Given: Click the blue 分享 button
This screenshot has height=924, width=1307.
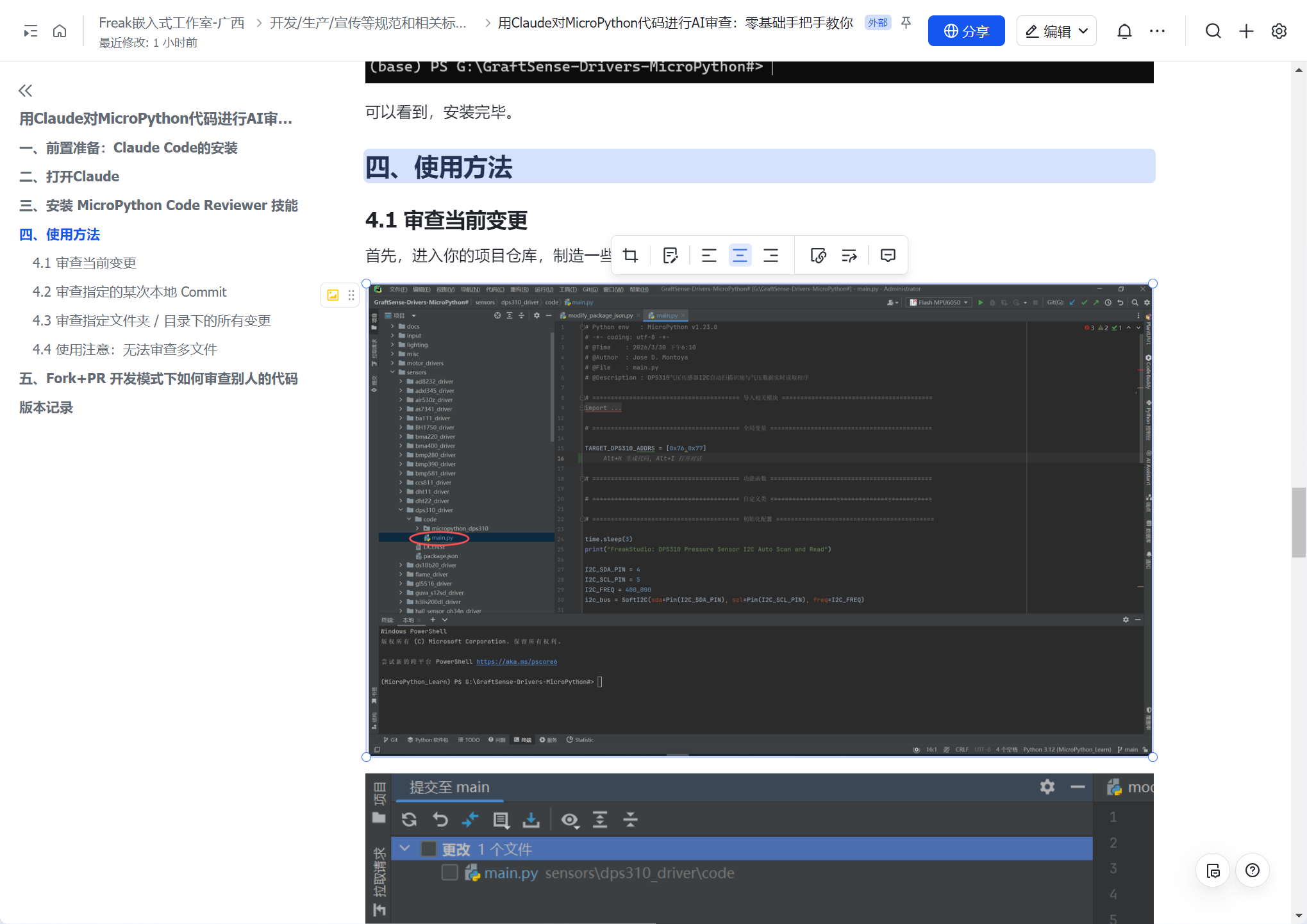Looking at the screenshot, I should point(966,31).
